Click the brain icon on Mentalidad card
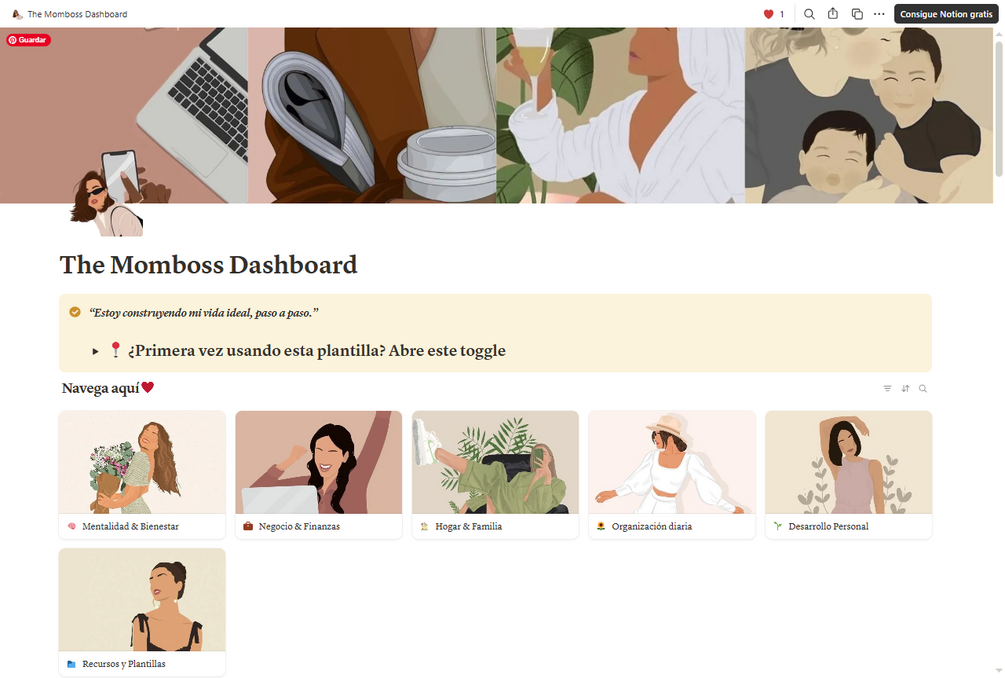Image resolution: width=1005 pixels, height=678 pixels. 72,526
